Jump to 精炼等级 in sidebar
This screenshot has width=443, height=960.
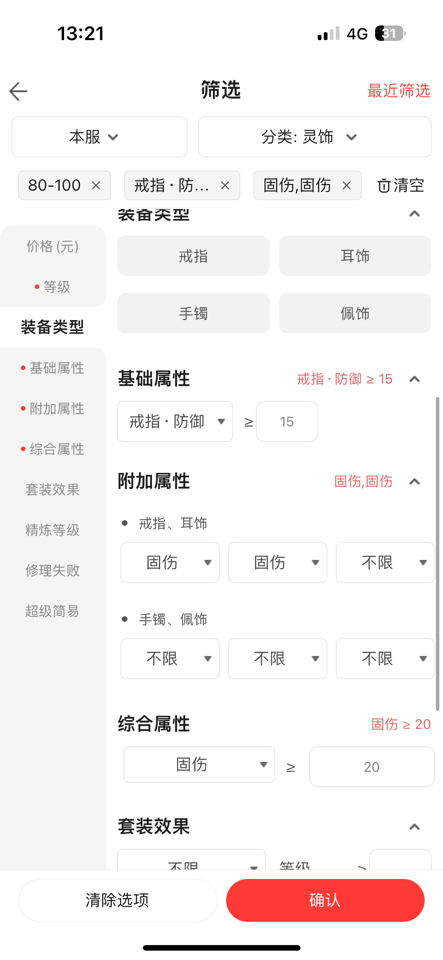pyautogui.click(x=53, y=530)
